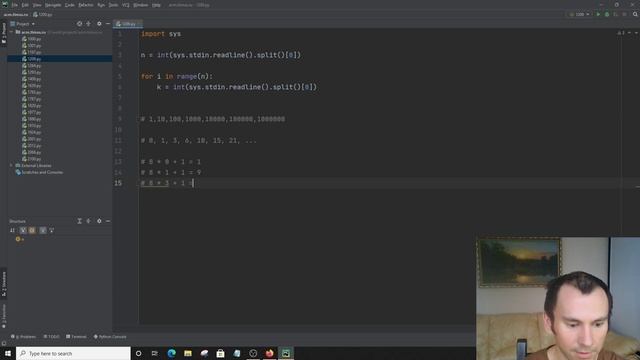Open the Windows Start menu
Screen dimensions: 640x360
pyautogui.click(x=8, y=353)
